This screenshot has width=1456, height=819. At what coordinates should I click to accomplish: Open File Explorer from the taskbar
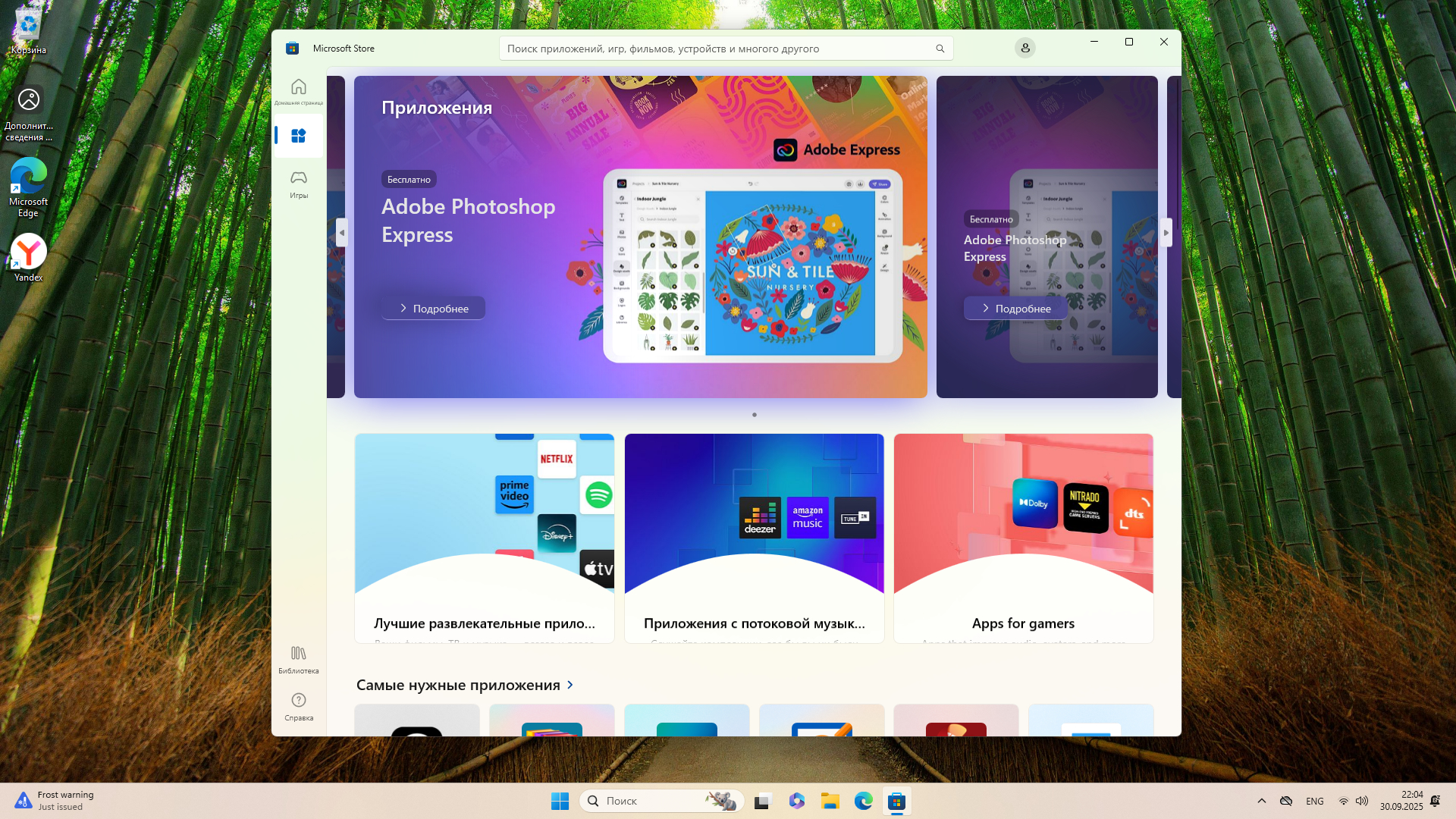(x=830, y=801)
